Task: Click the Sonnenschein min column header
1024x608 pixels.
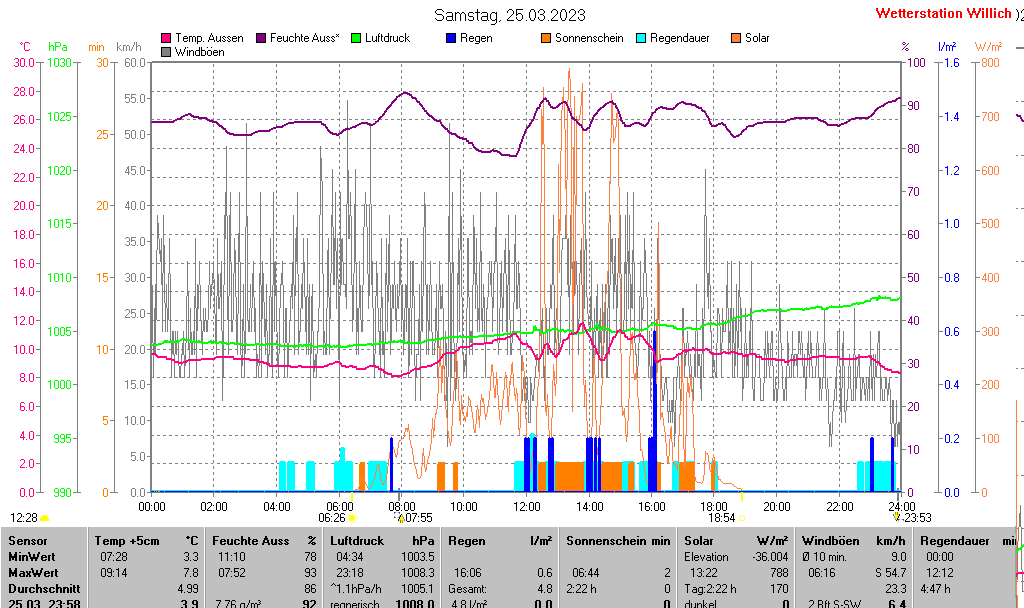Action: click(618, 541)
